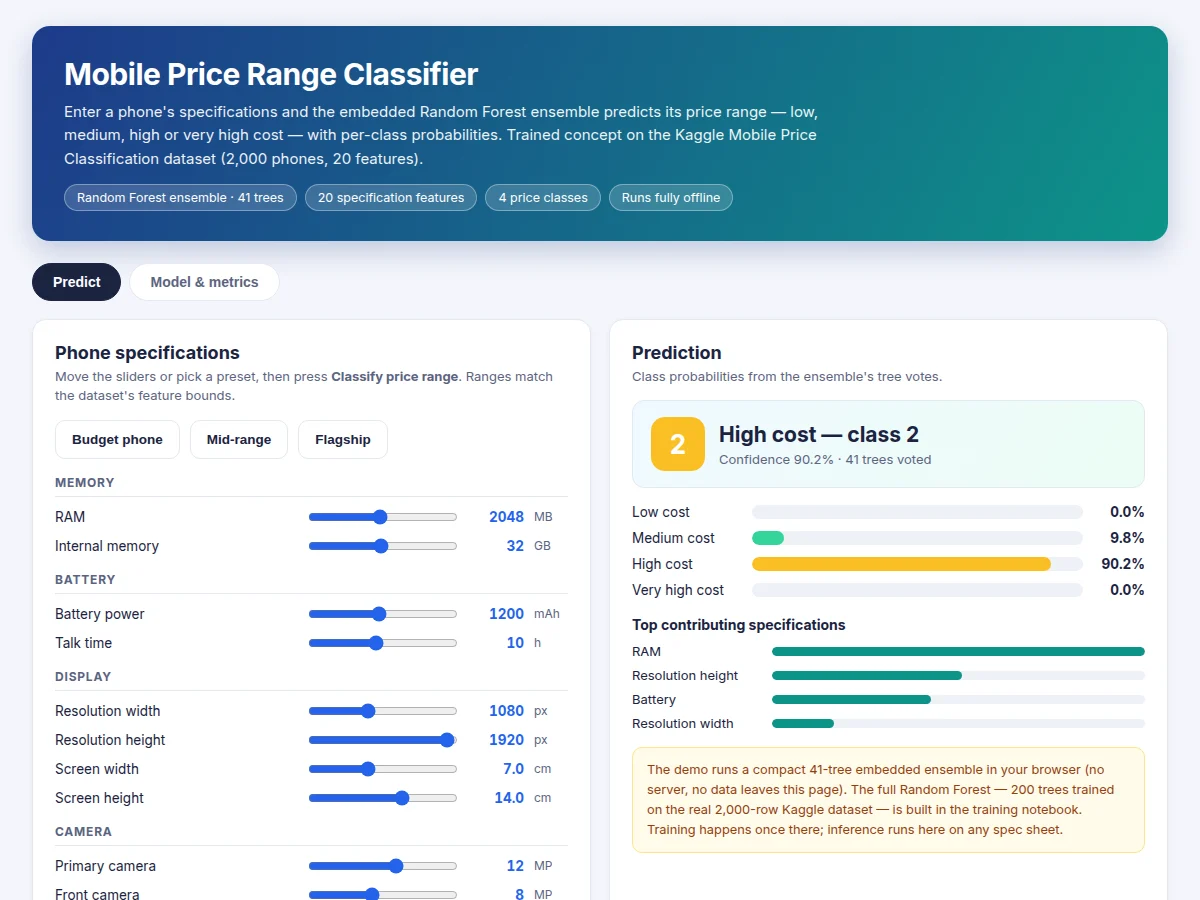This screenshot has height=900, width=1200.
Task: Click the RAM contribution bar
Action: (x=958, y=652)
